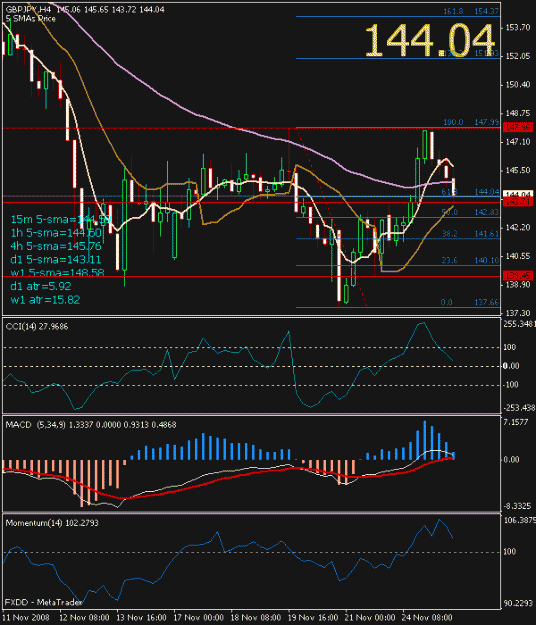Click the Momentum(14) 102.2793 indicator label
Screen dimensions: 536x625
52,523
